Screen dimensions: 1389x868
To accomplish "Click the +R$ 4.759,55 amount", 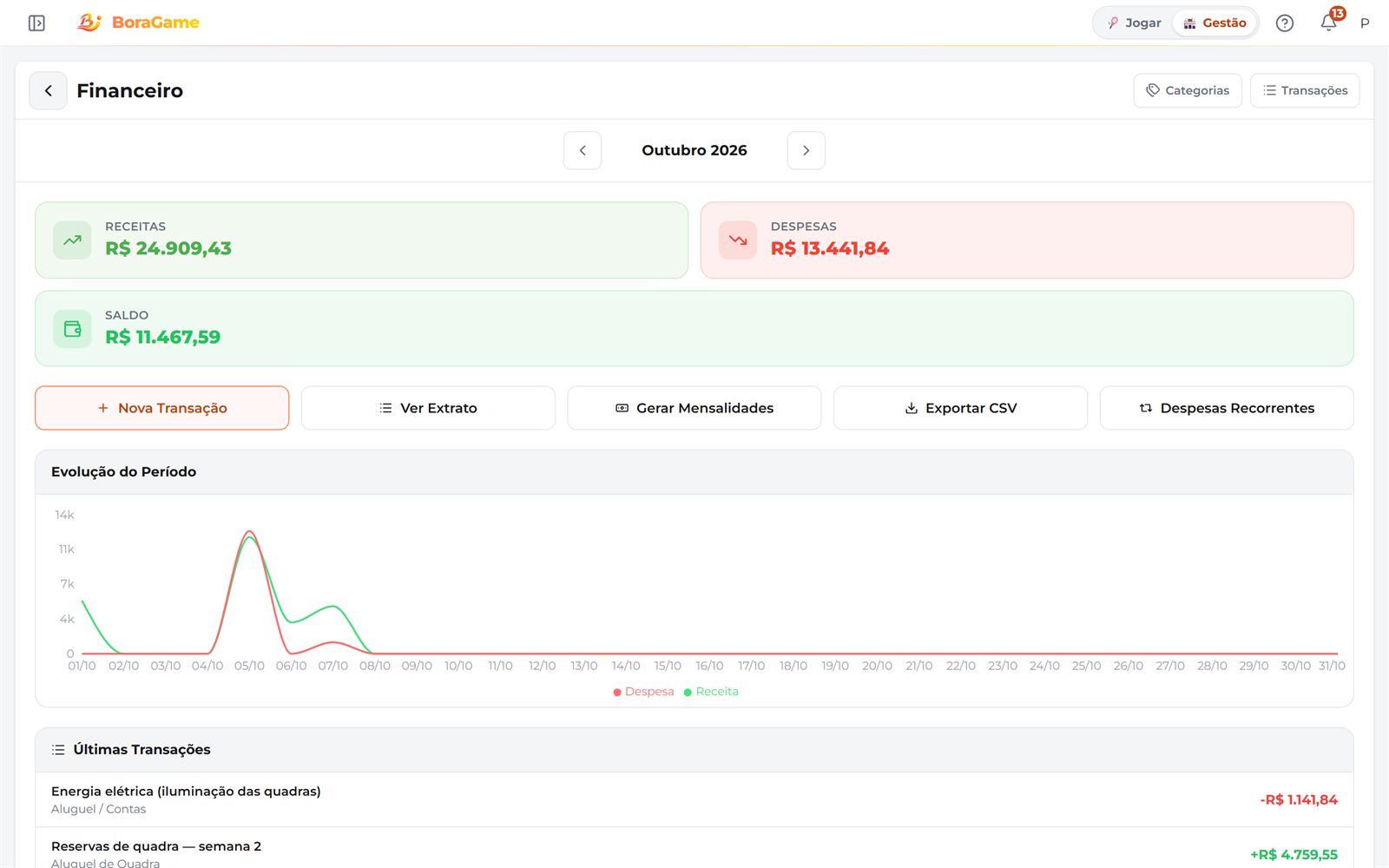I will tap(1294, 854).
